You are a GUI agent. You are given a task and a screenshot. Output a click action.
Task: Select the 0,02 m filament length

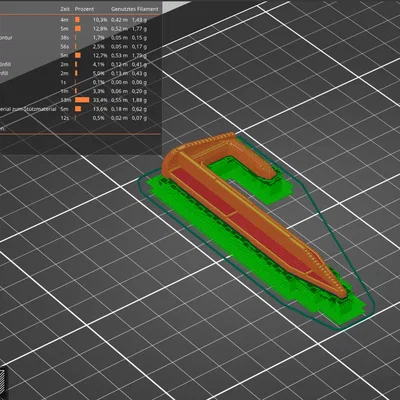coord(119,118)
